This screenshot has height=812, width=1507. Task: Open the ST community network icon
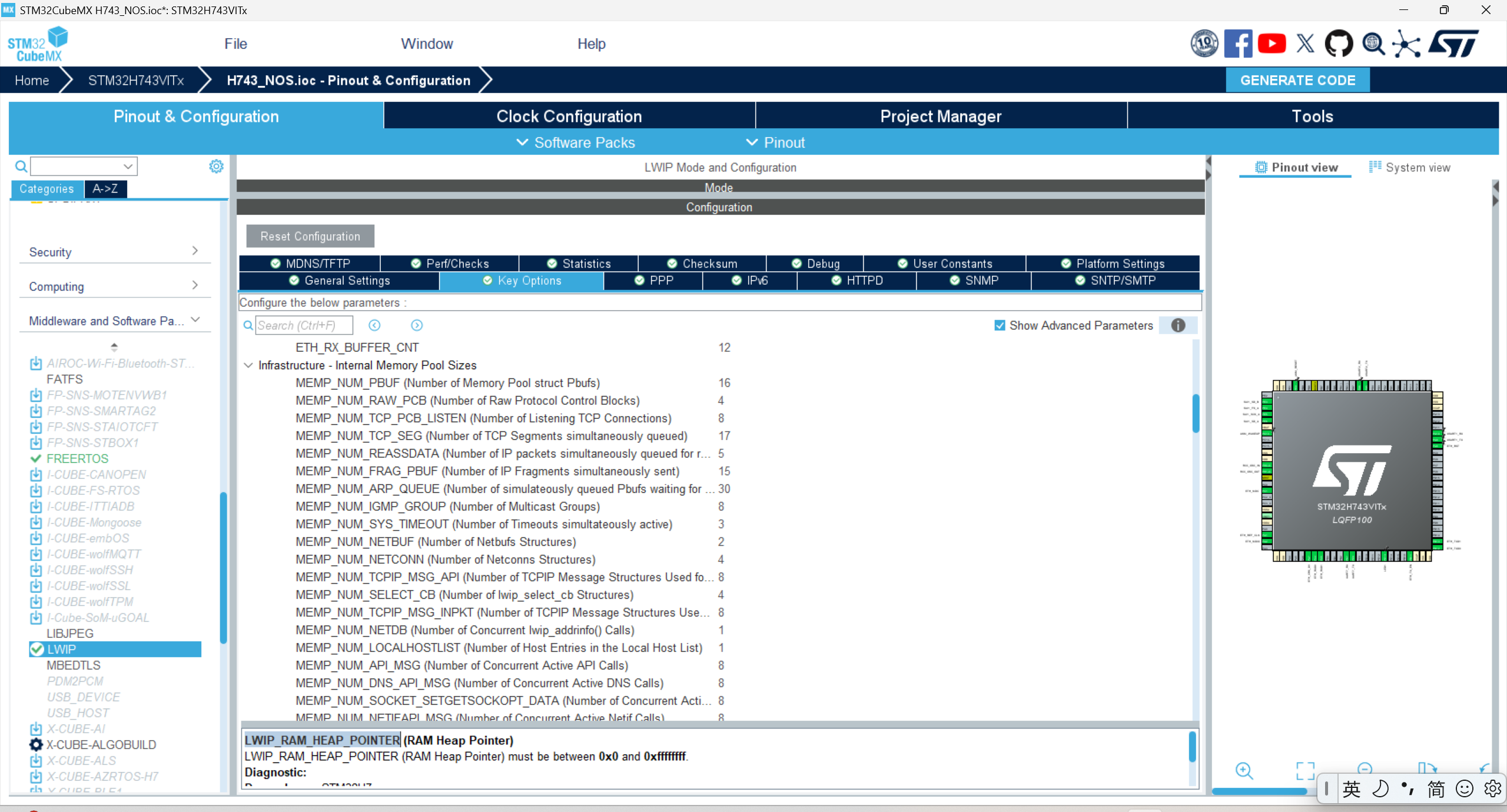(1406, 44)
